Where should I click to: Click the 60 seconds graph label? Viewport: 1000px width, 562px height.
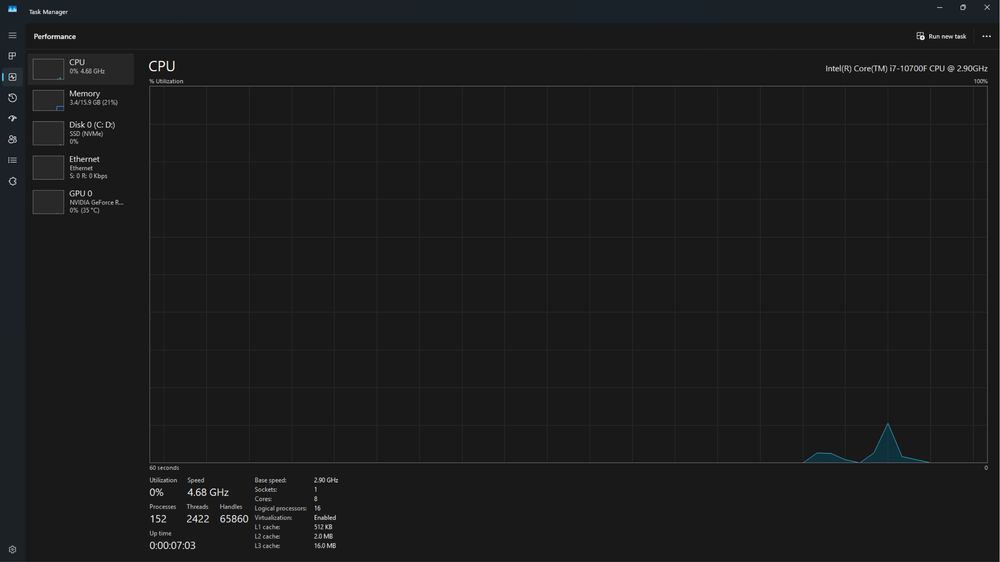click(x=164, y=468)
